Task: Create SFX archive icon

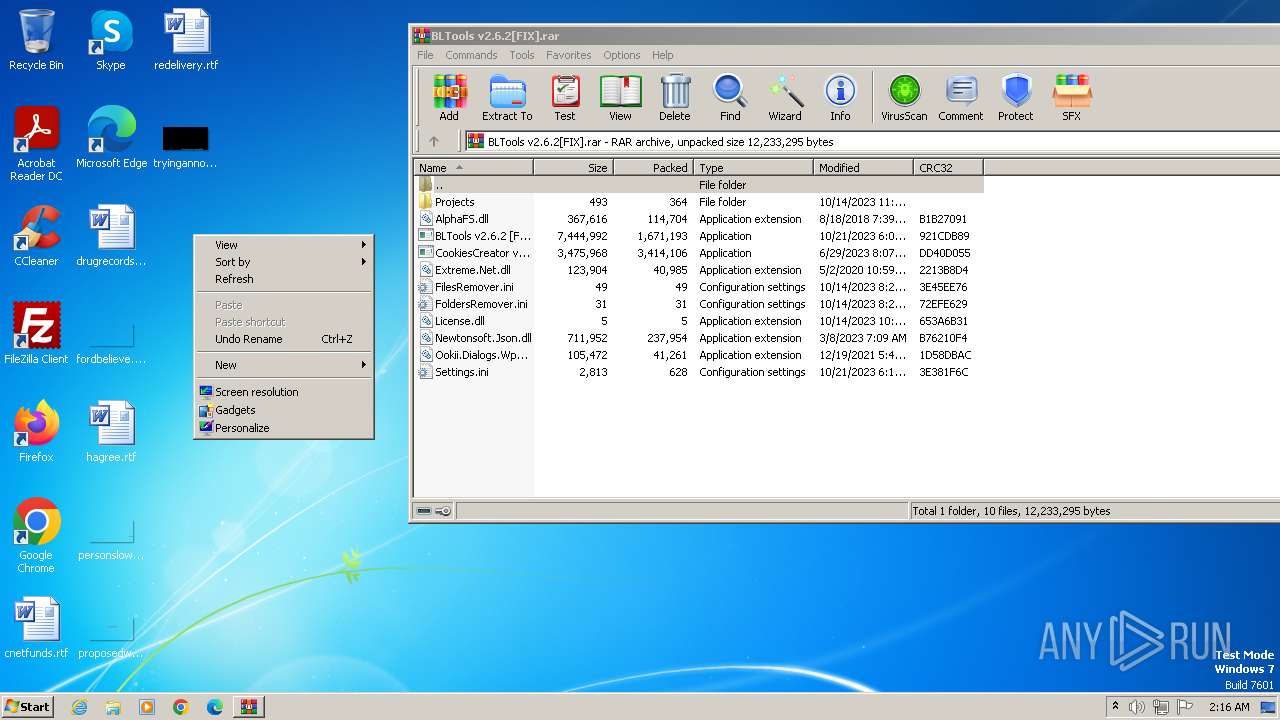Action: pyautogui.click(x=1071, y=98)
